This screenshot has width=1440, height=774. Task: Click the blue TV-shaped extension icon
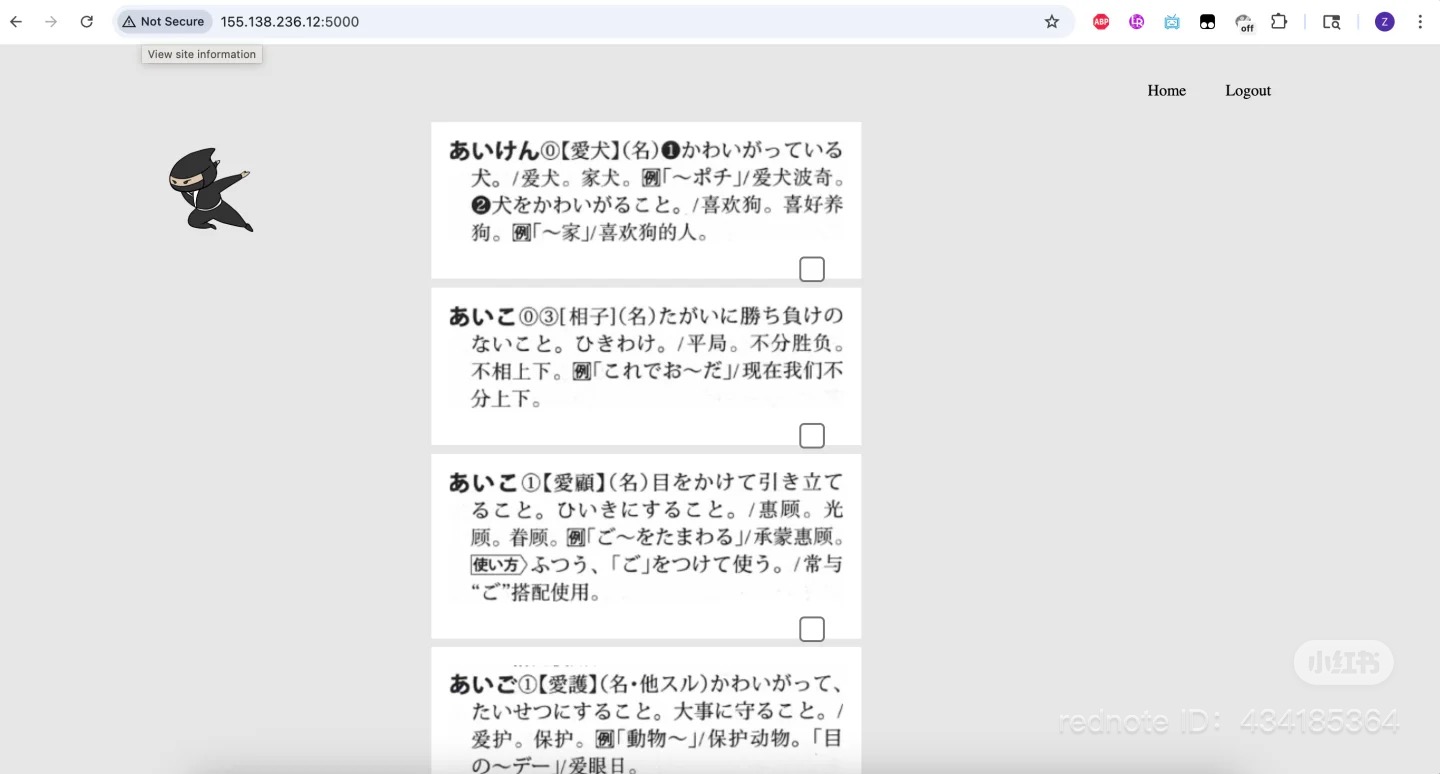(x=1172, y=22)
